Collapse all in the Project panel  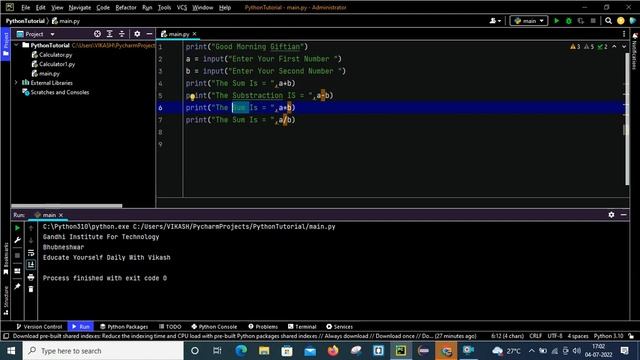click(x=122, y=34)
